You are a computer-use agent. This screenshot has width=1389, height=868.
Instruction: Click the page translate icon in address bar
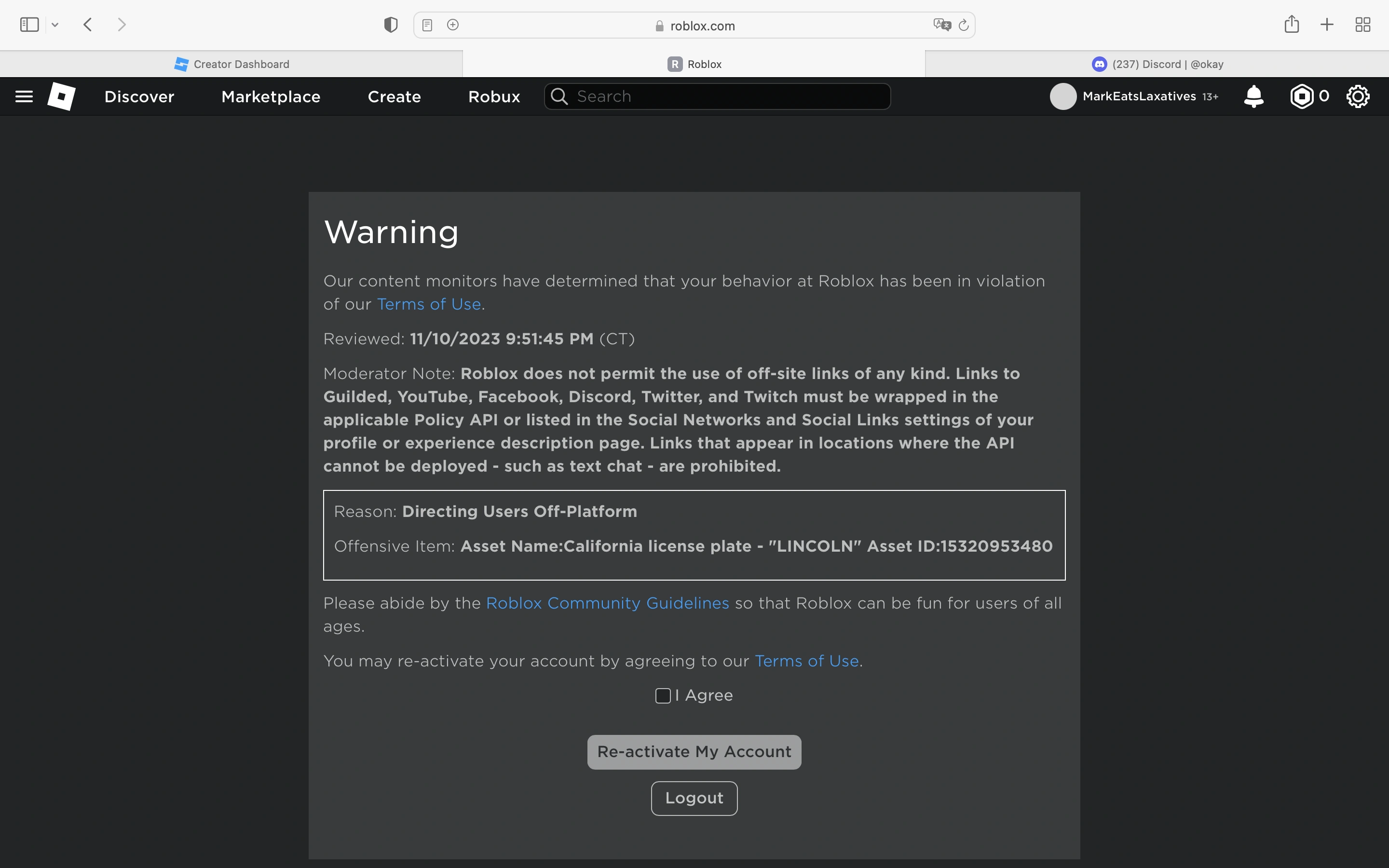[942, 25]
